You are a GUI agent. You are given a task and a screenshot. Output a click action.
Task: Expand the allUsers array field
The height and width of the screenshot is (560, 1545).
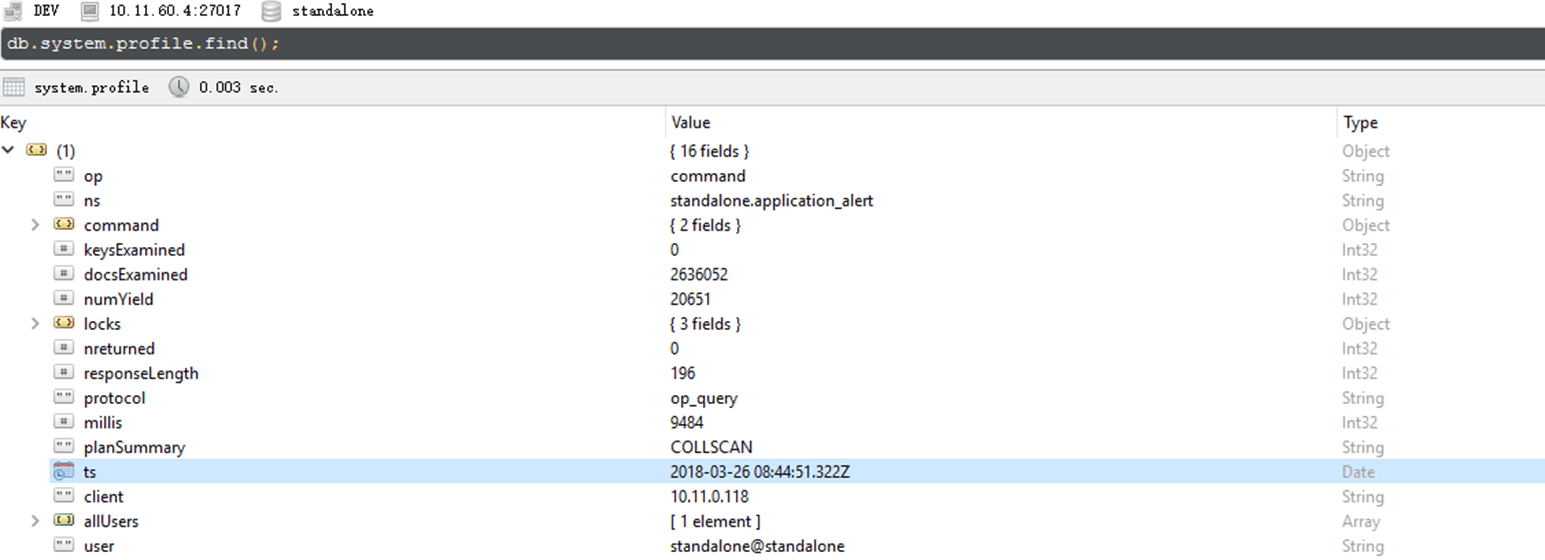[x=36, y=521]
